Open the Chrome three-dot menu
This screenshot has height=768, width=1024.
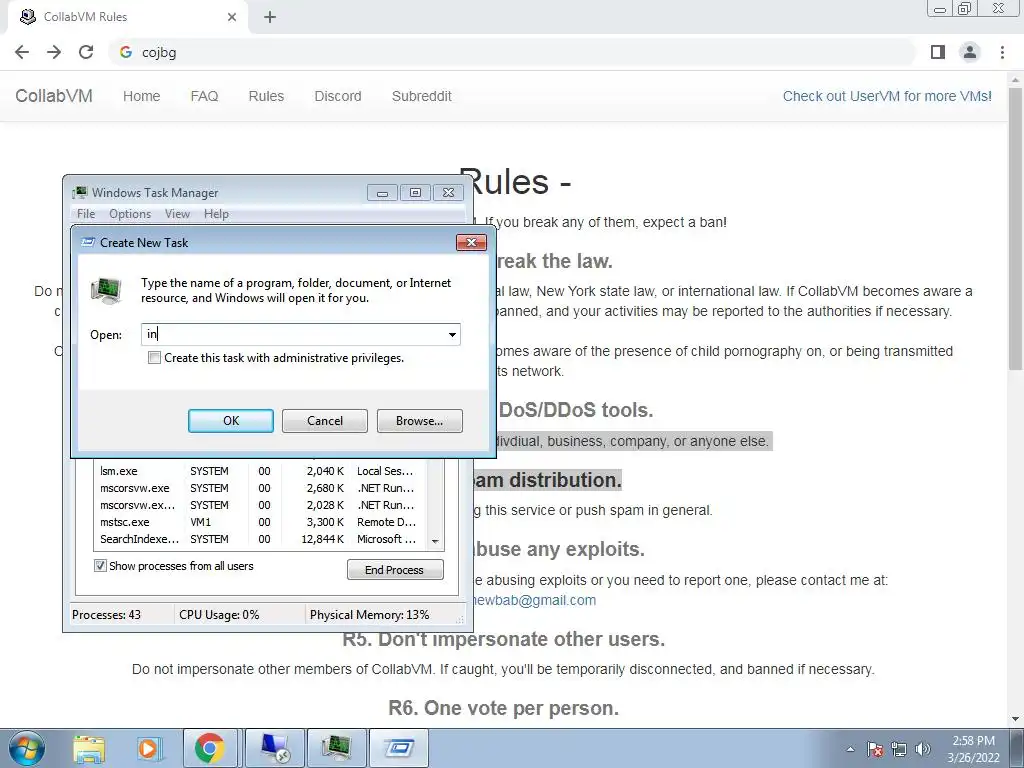click(1002, 52)
